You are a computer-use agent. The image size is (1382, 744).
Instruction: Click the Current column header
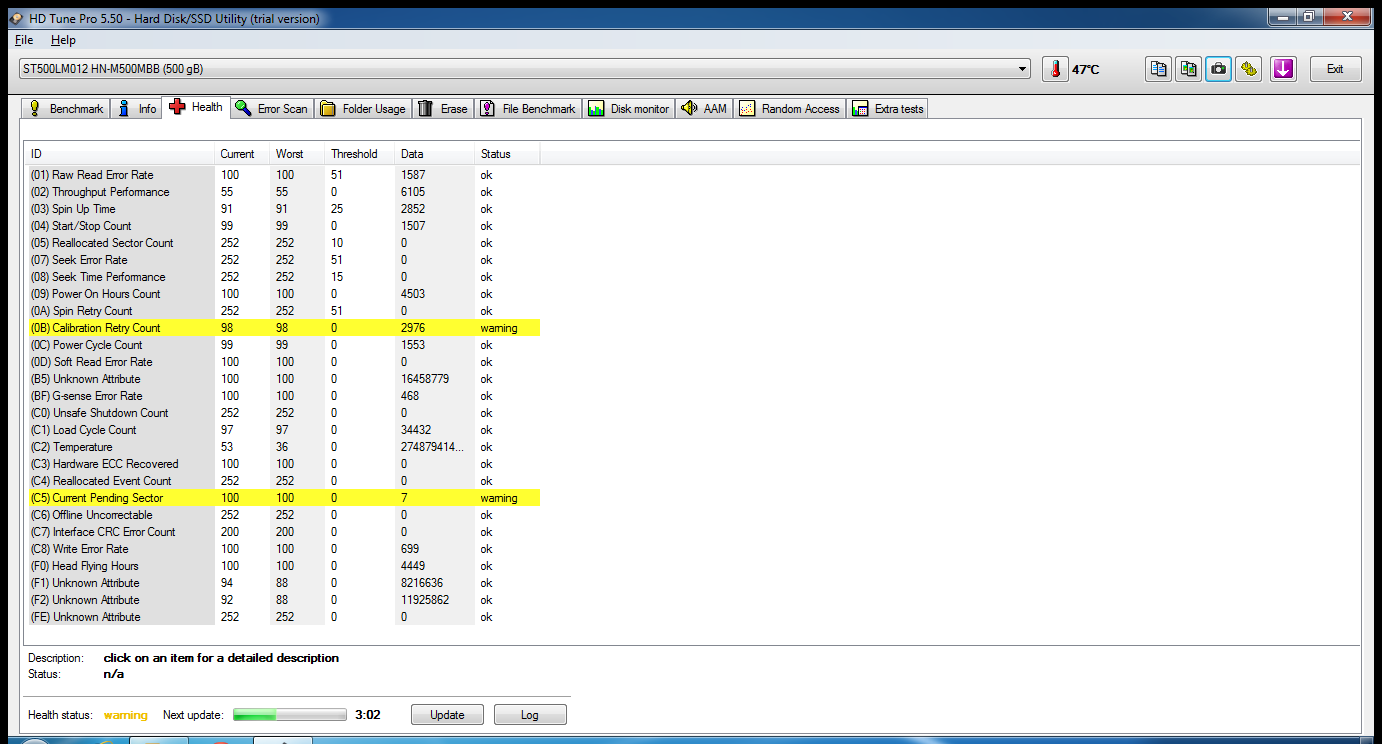click(243, 154)
